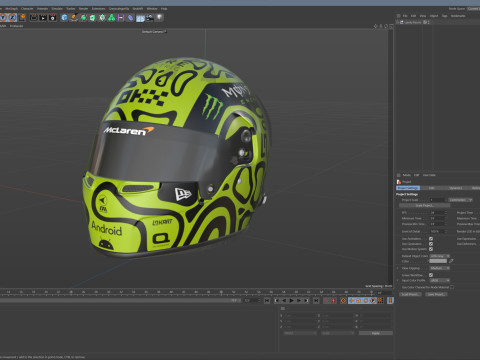Screen dimensions: 480x360
Task: Open the Simulate menu
Action: tap(57, 9)
